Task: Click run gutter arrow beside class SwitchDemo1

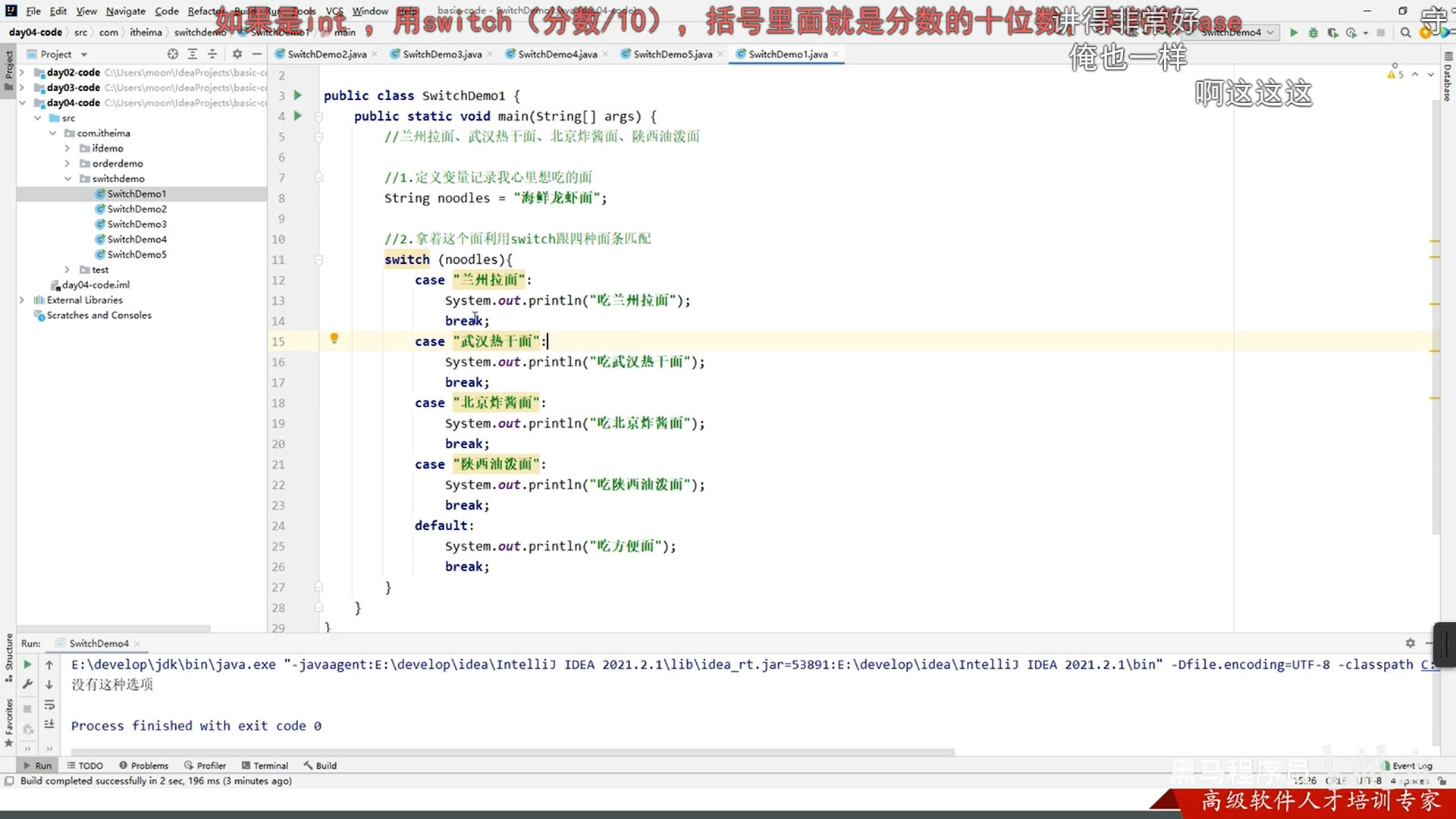Action: [x=298, y=96]
